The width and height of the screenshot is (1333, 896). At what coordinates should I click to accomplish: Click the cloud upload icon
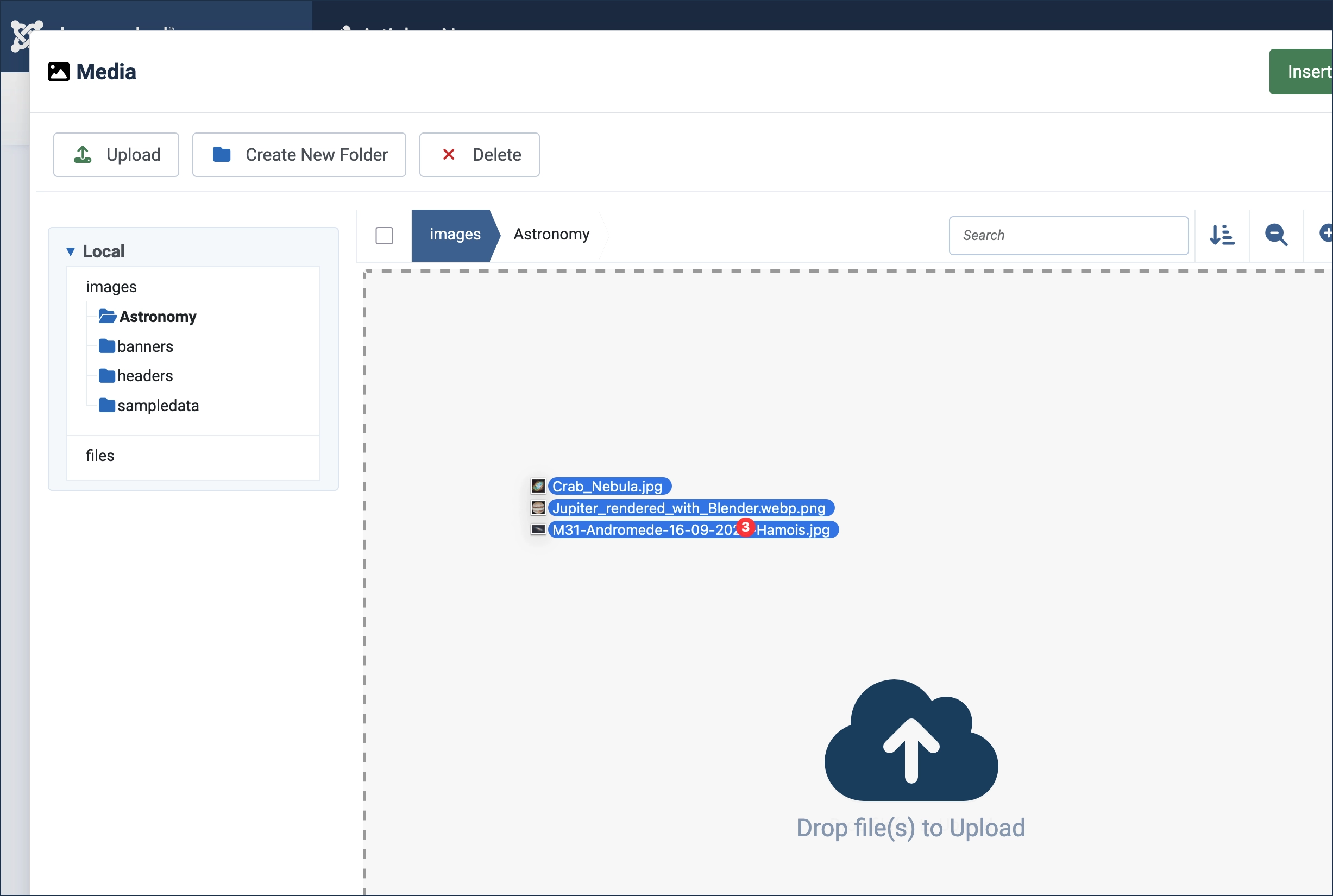[910, 742]
